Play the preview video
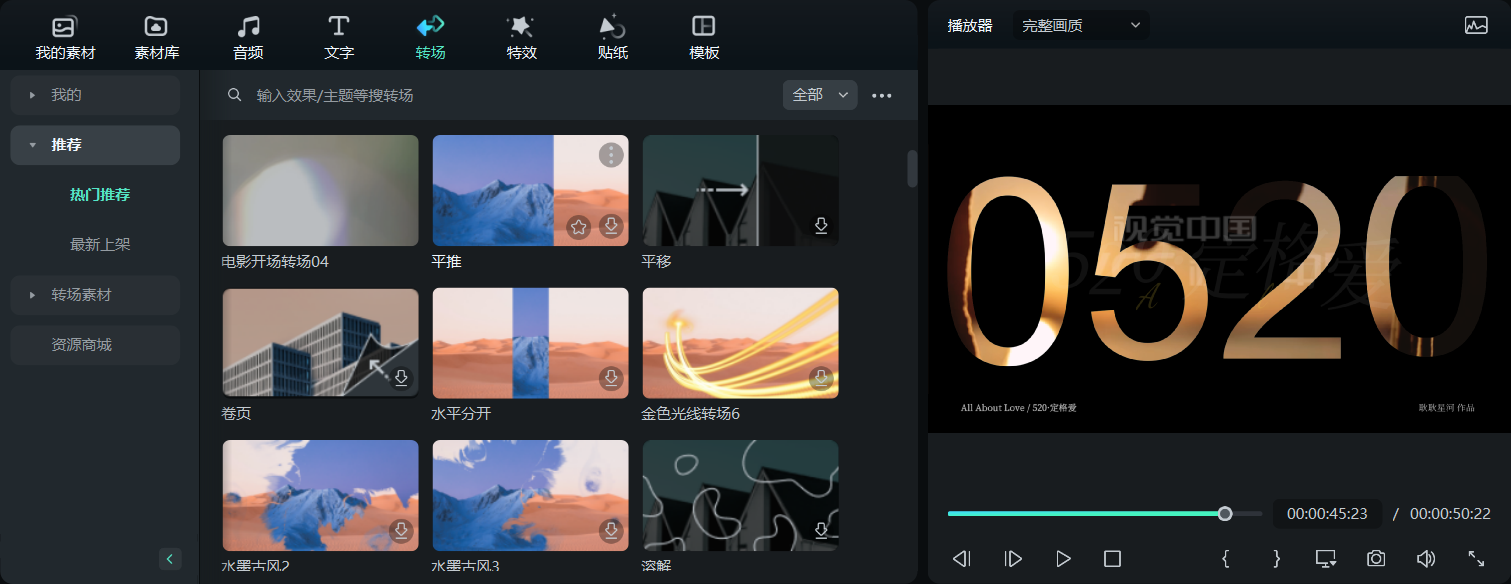This screenshot has height=584, width=1511. pyautogui.click(x=1063, y=559)
